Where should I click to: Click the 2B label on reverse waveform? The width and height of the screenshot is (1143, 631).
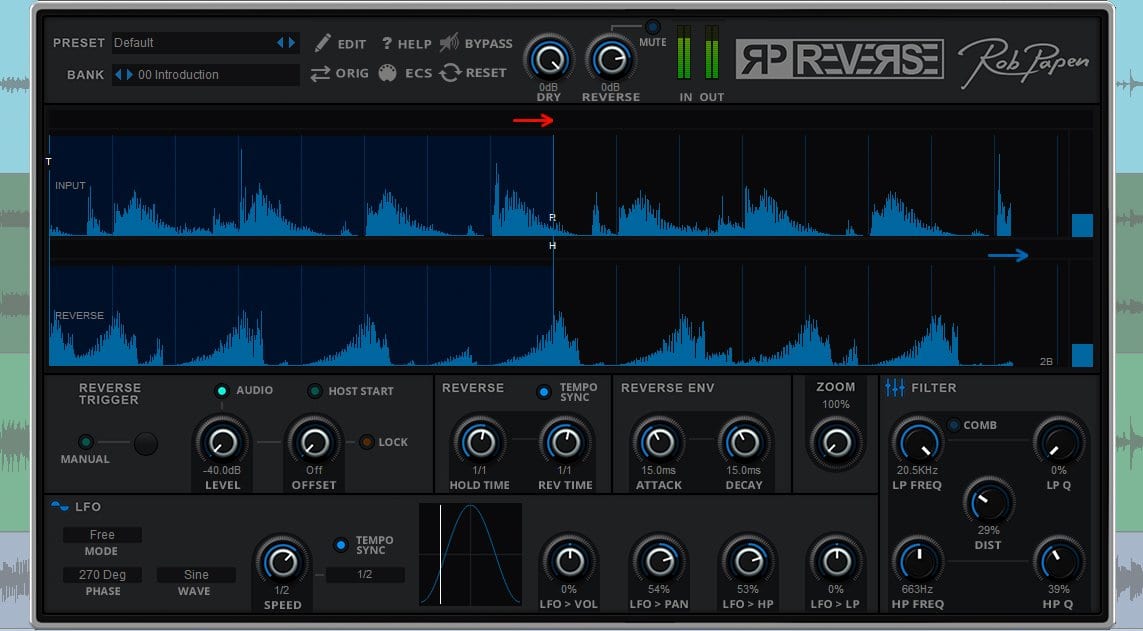(1046, 361)
